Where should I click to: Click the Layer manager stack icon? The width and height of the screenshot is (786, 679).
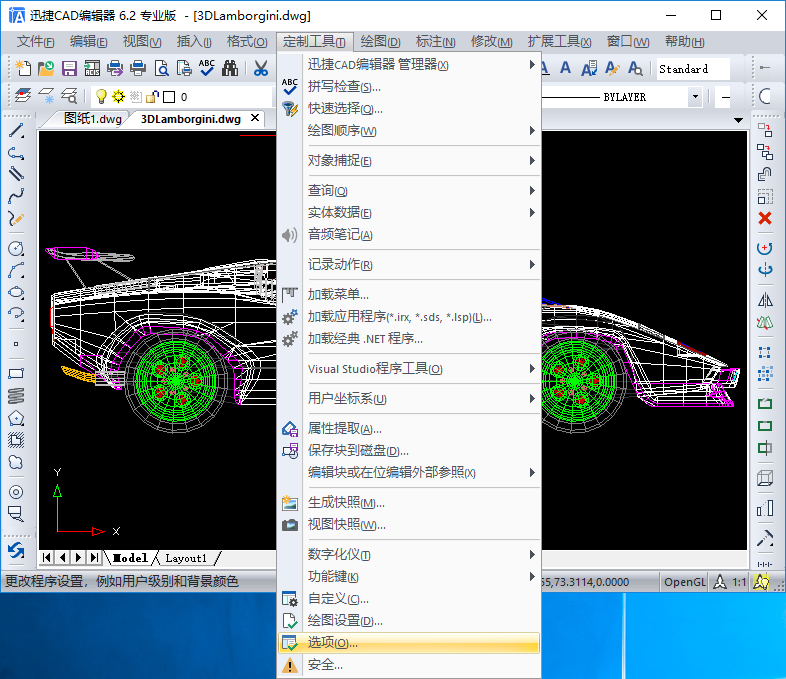click(23, 96)
